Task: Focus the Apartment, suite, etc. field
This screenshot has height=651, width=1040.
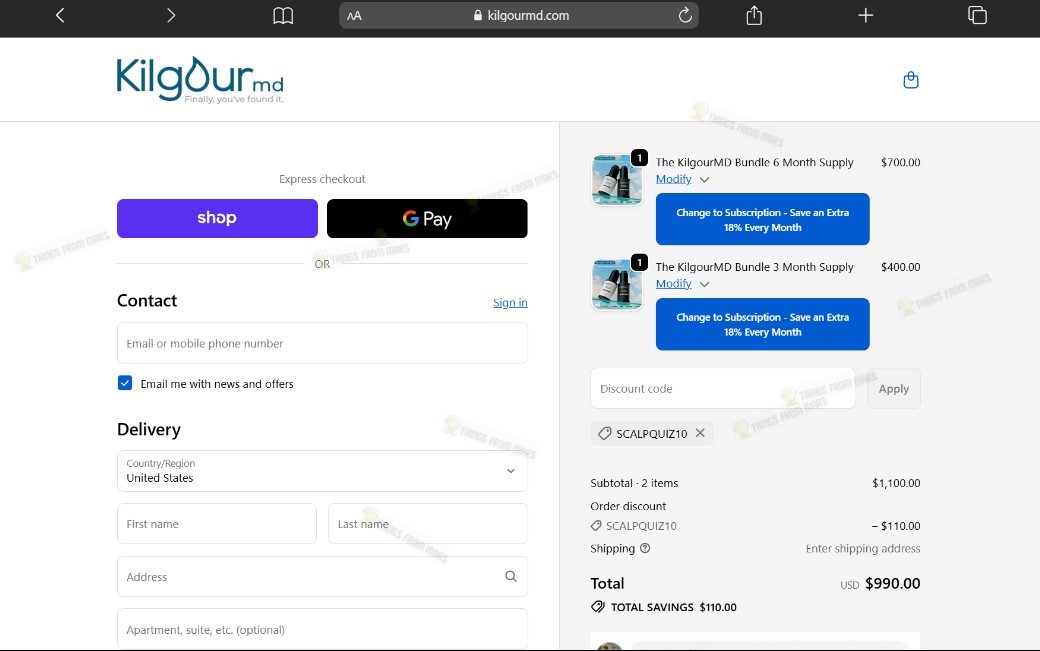Action: (322, 628)
